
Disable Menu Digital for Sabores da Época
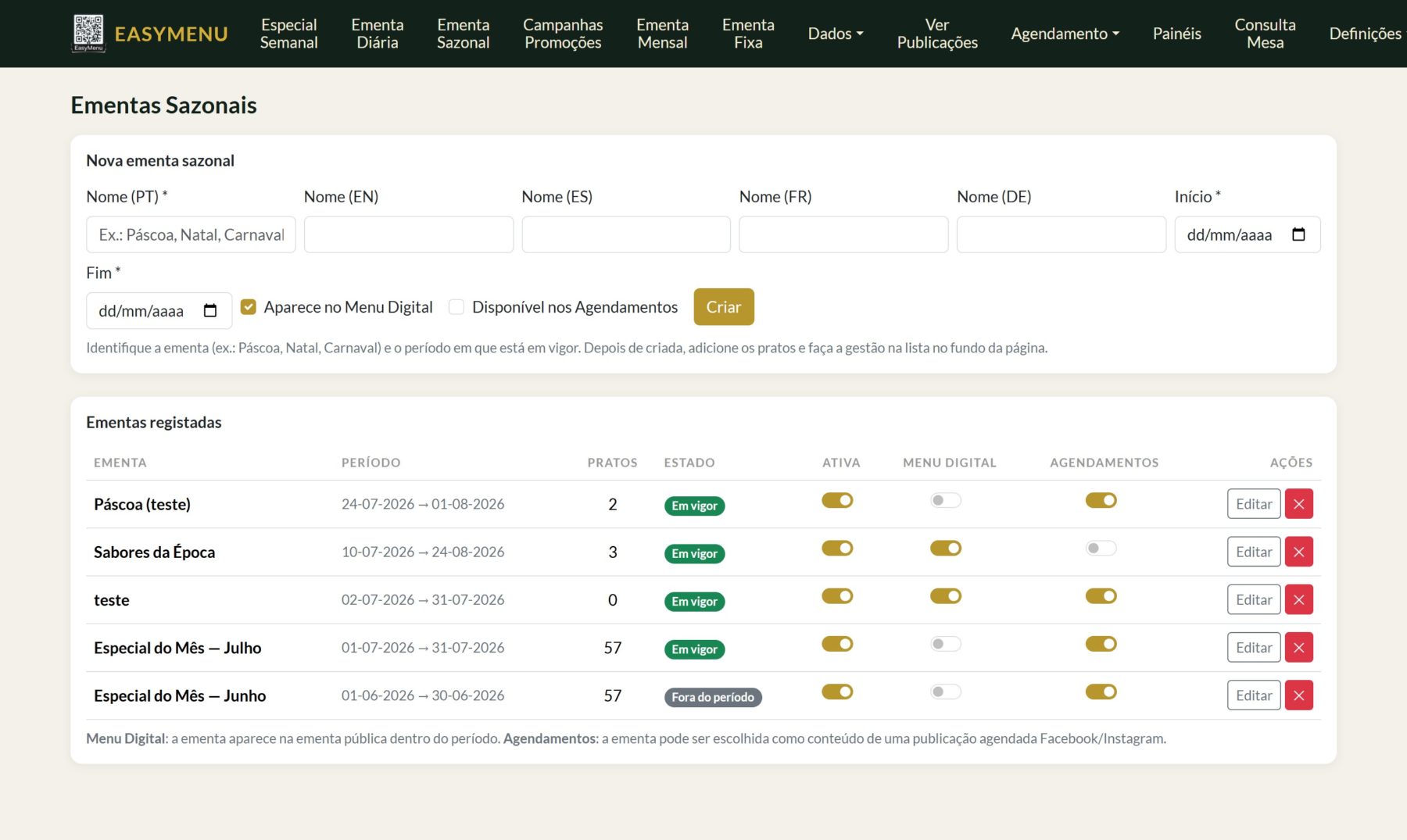click(946, 548)
